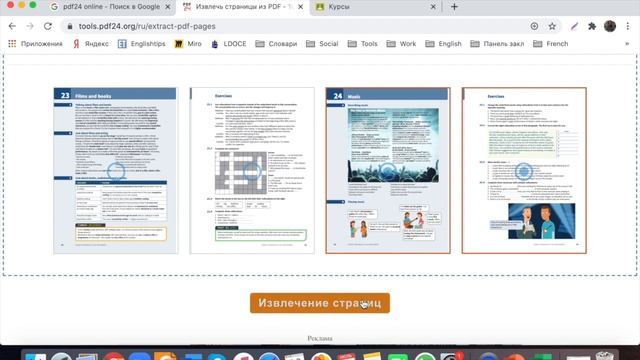Expand the Social bookmarks folder
This screenshot has height=360, width=640.
tap(322, 44)
